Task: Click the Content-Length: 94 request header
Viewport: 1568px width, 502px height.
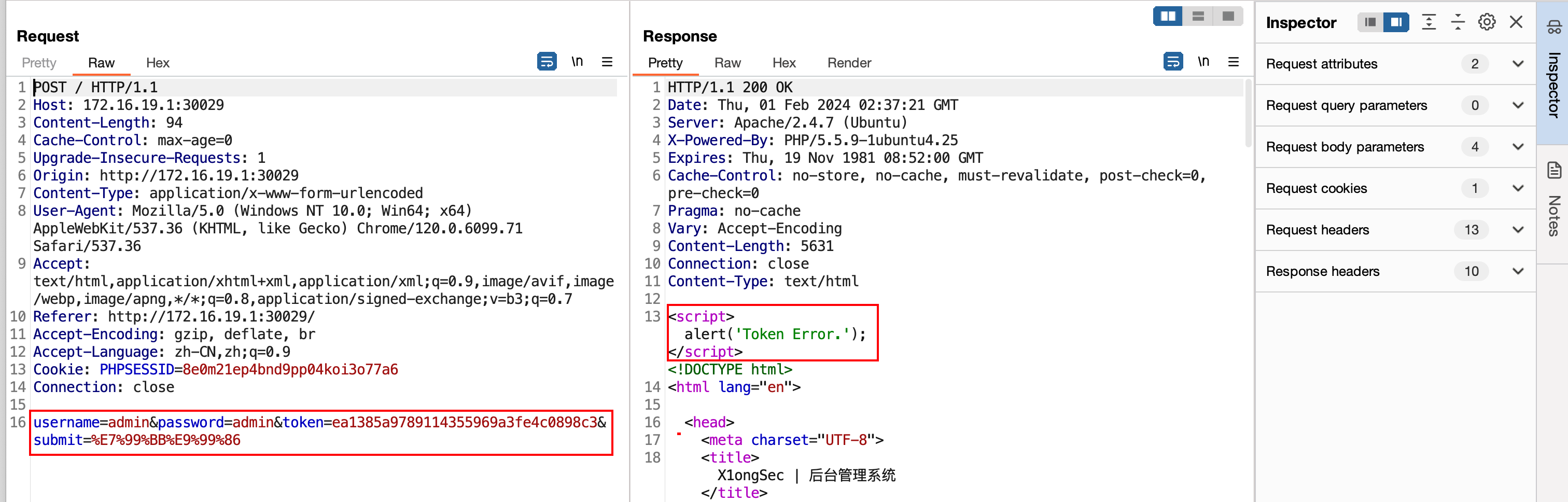Action: tap(108, 122)
